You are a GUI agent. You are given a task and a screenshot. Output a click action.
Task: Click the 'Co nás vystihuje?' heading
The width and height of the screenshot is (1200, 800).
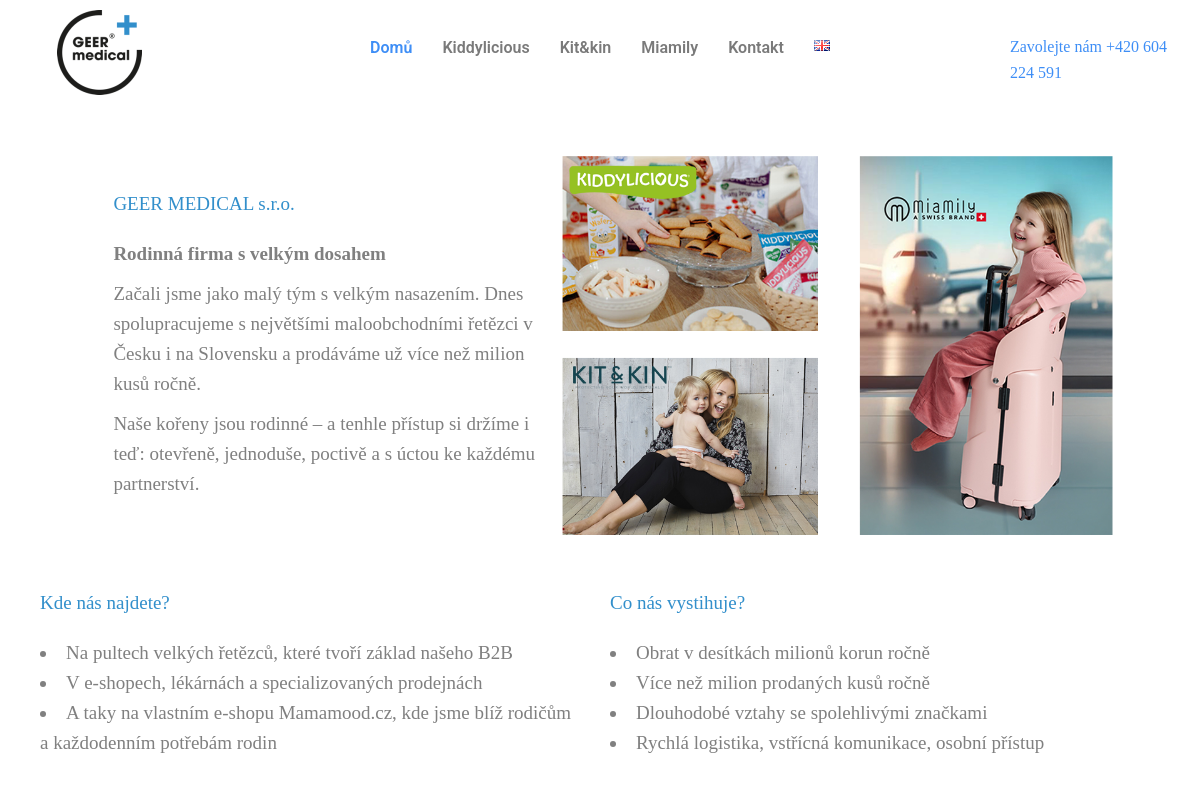tap(677, 603)
